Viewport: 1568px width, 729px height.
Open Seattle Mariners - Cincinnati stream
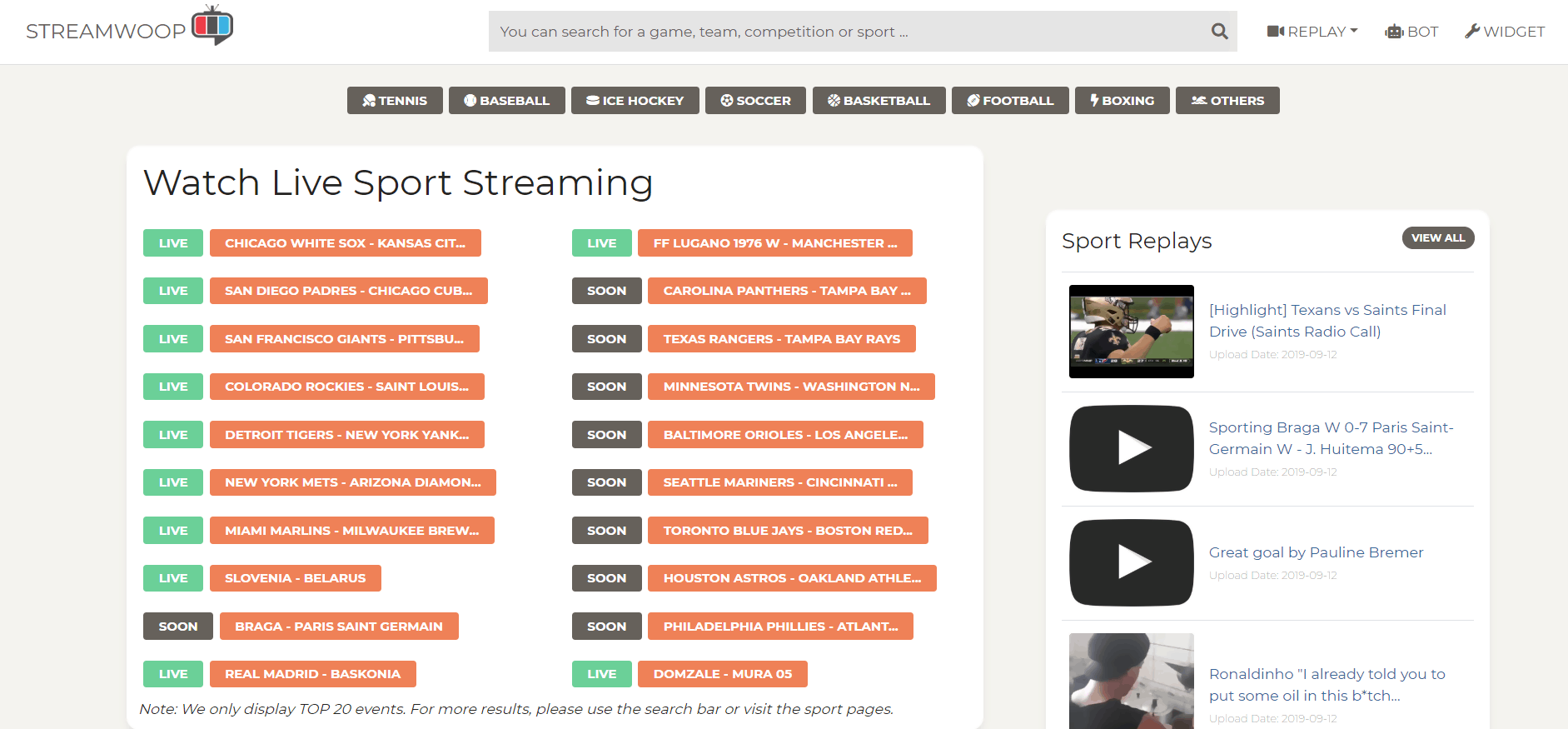pos(780,482)
